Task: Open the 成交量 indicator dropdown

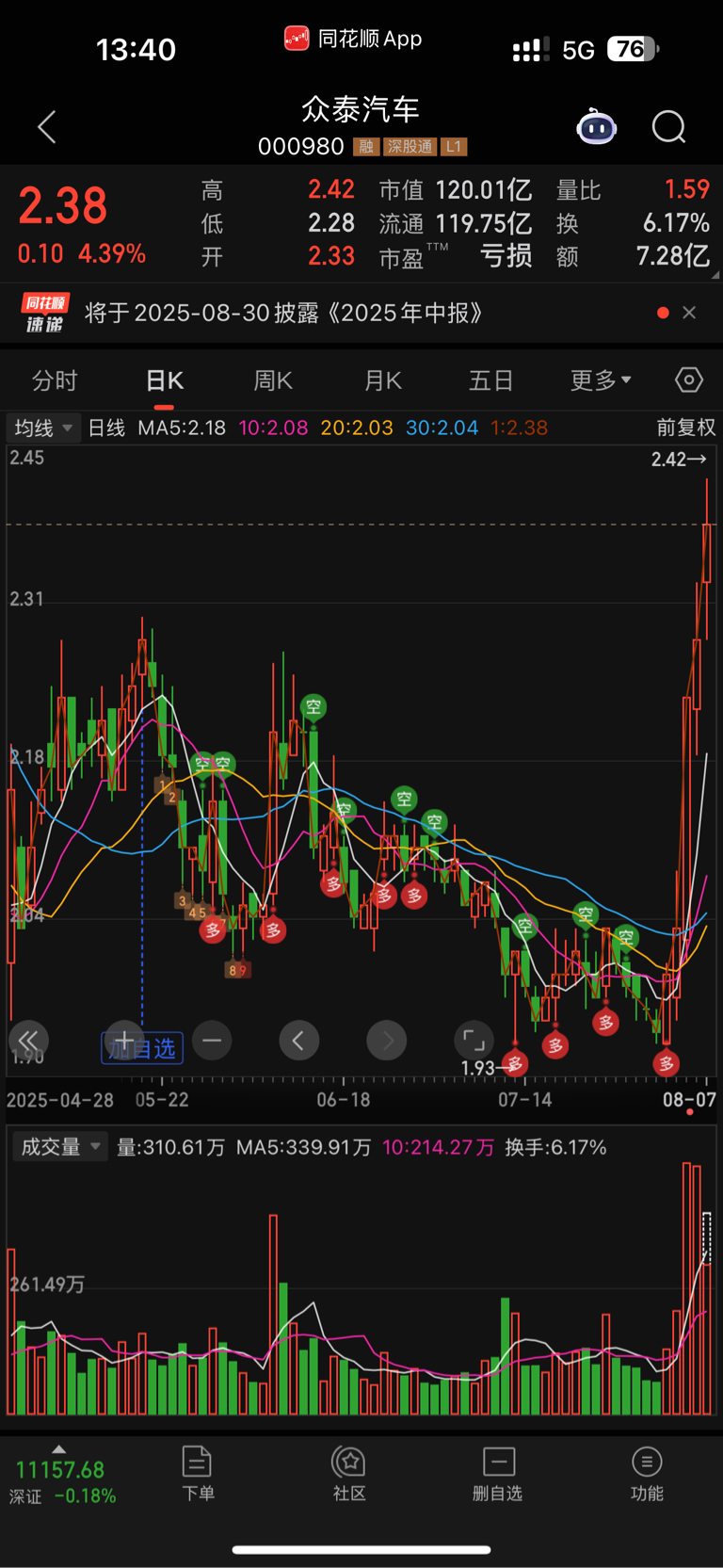Action: (x=60, y=1147)
